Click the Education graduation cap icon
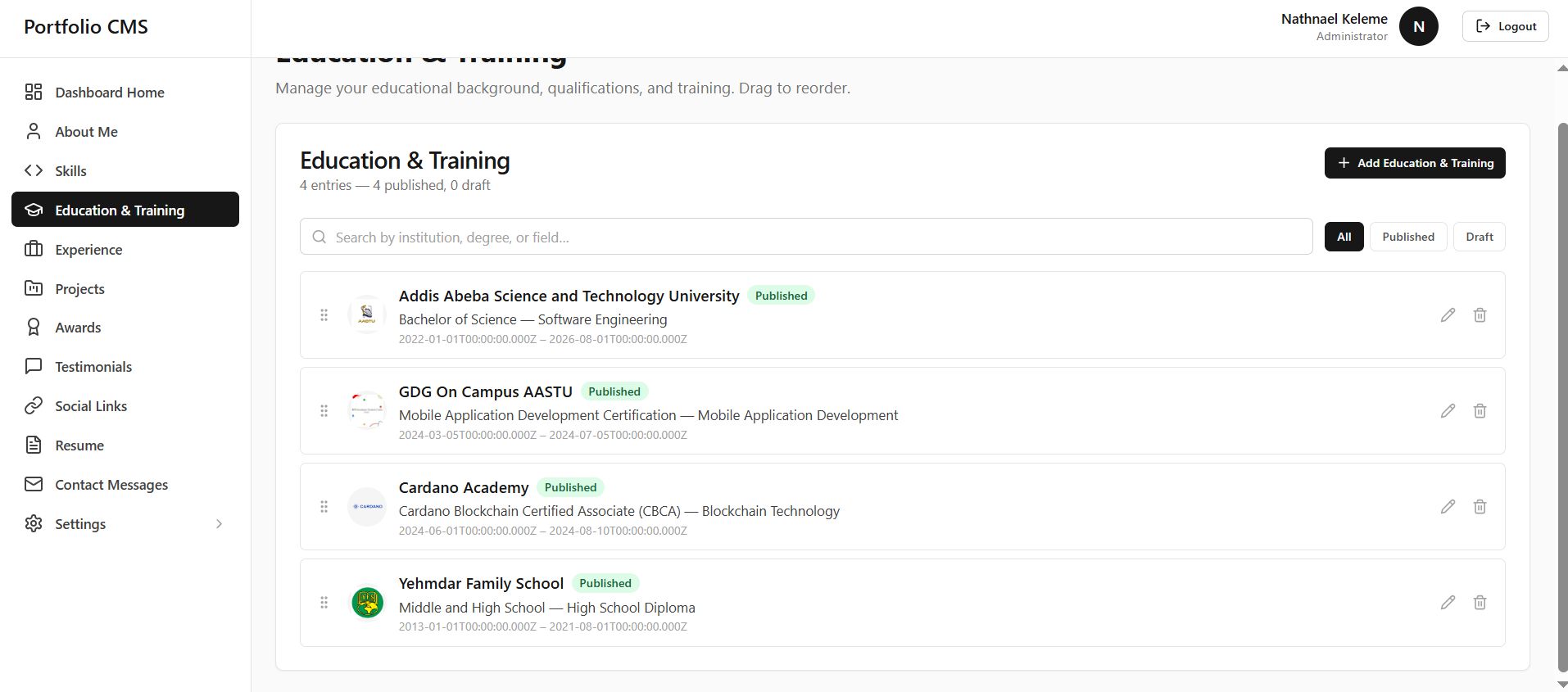 [34, 210]
